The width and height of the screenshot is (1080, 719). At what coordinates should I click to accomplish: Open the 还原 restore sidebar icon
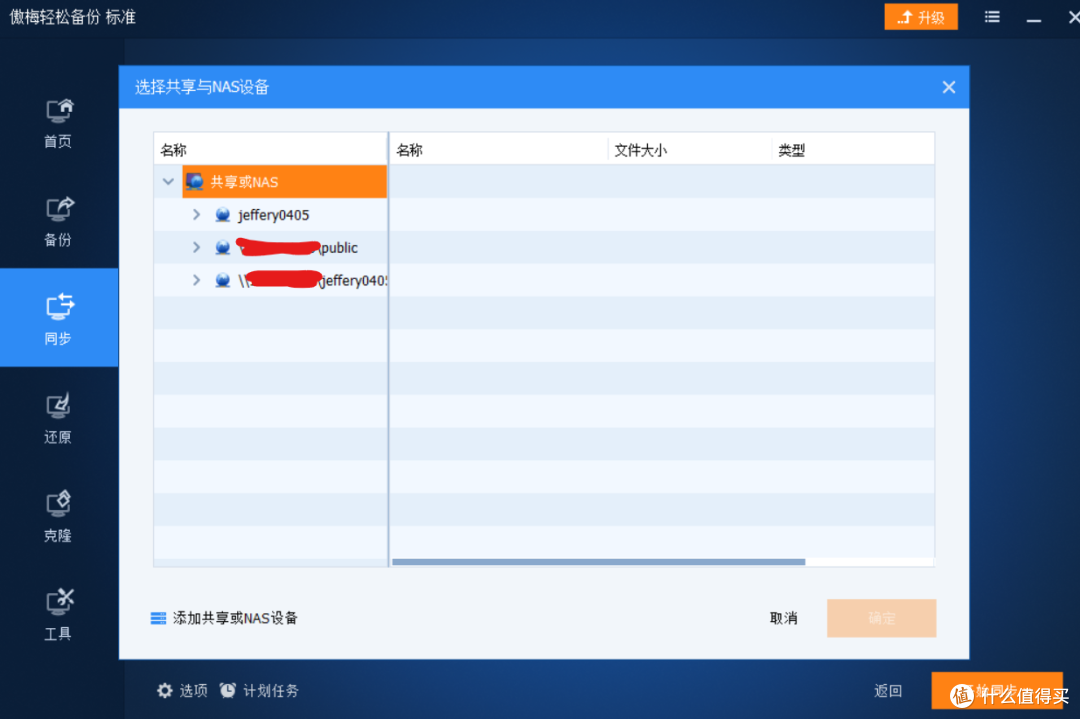click(59, 418)
